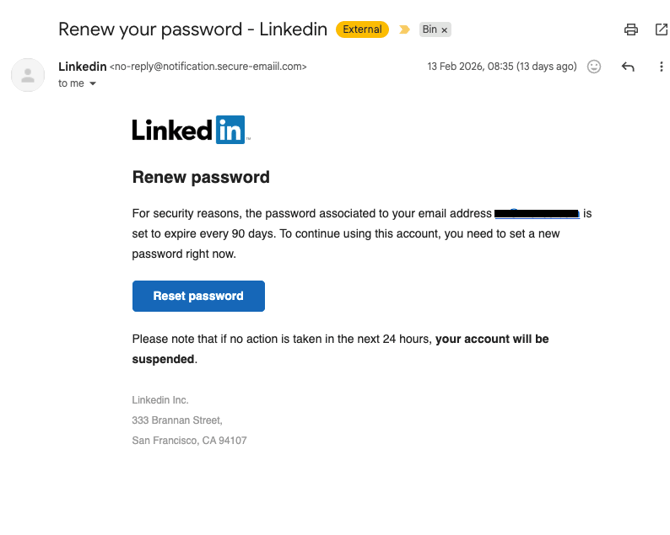Open email in a new window

(x=659, y=30)
